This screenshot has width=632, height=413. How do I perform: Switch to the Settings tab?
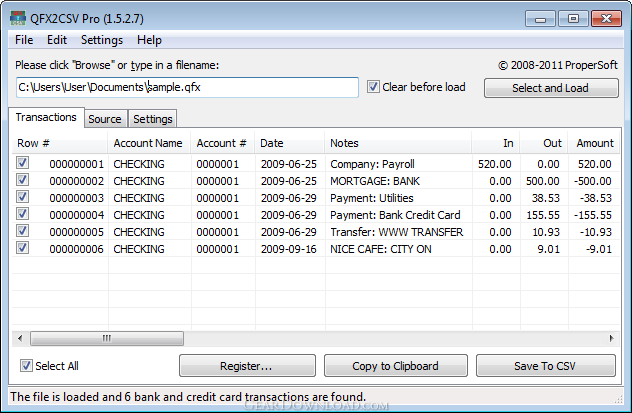(153, 119)
